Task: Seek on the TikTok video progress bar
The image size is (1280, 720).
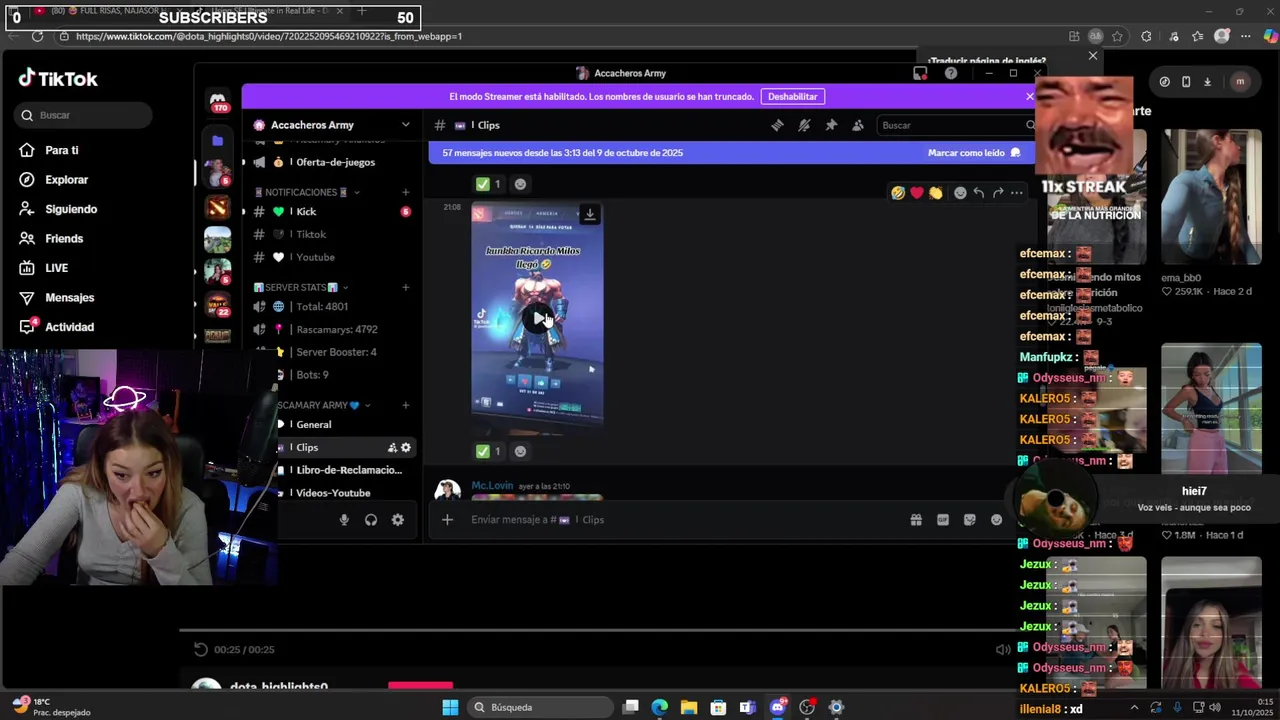Action: (598, 631)
